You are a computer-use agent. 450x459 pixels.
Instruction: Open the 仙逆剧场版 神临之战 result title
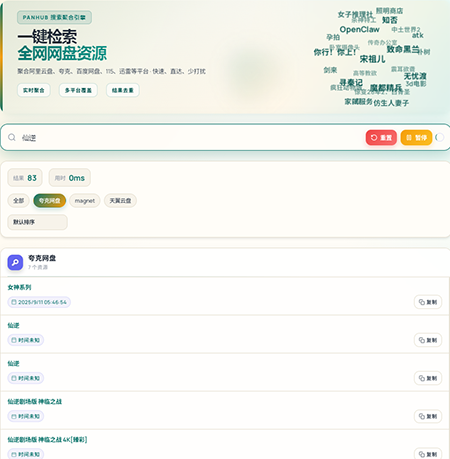click(35, 401)
